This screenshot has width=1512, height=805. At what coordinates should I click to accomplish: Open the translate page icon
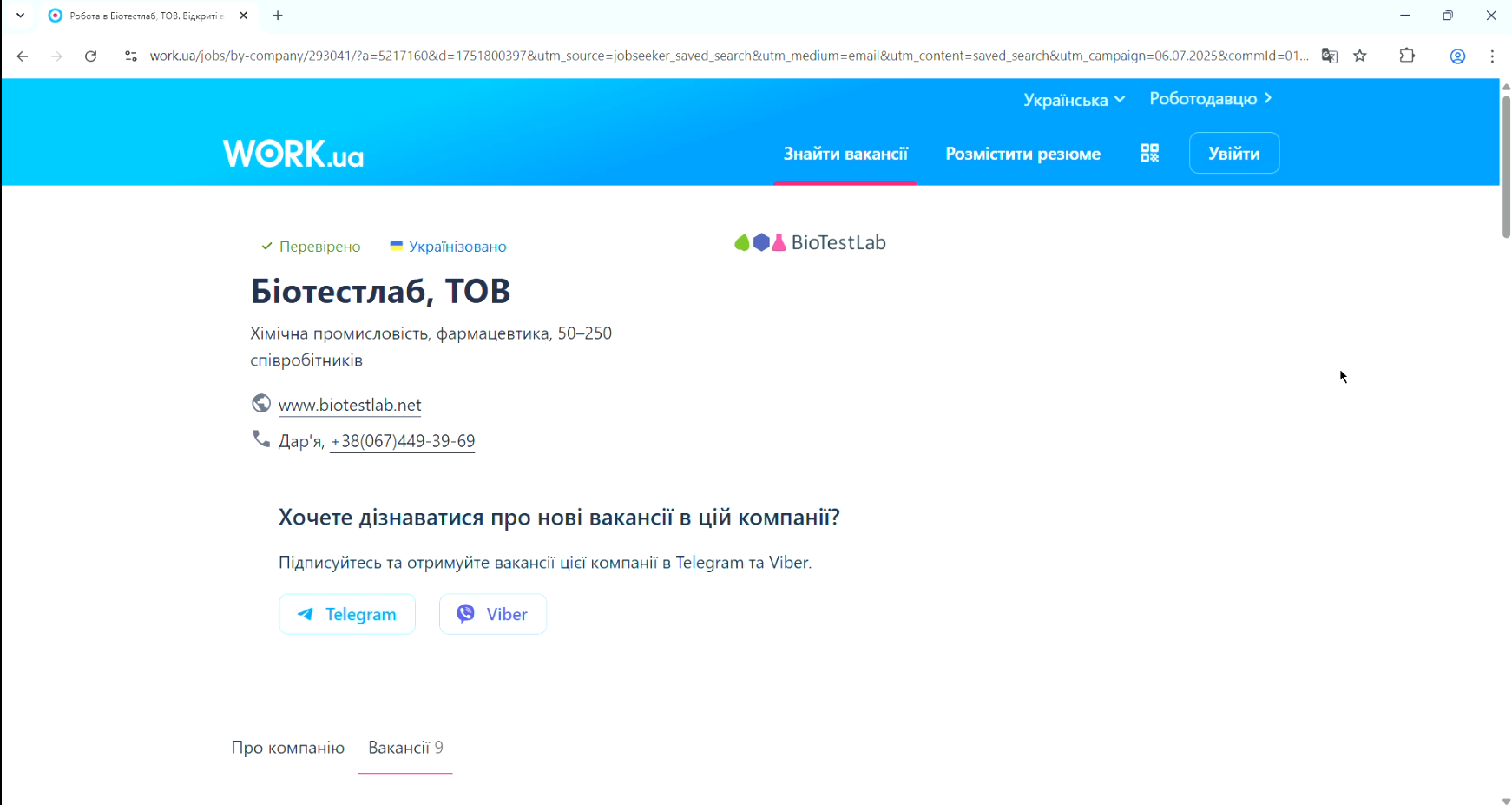[1329, 56]
